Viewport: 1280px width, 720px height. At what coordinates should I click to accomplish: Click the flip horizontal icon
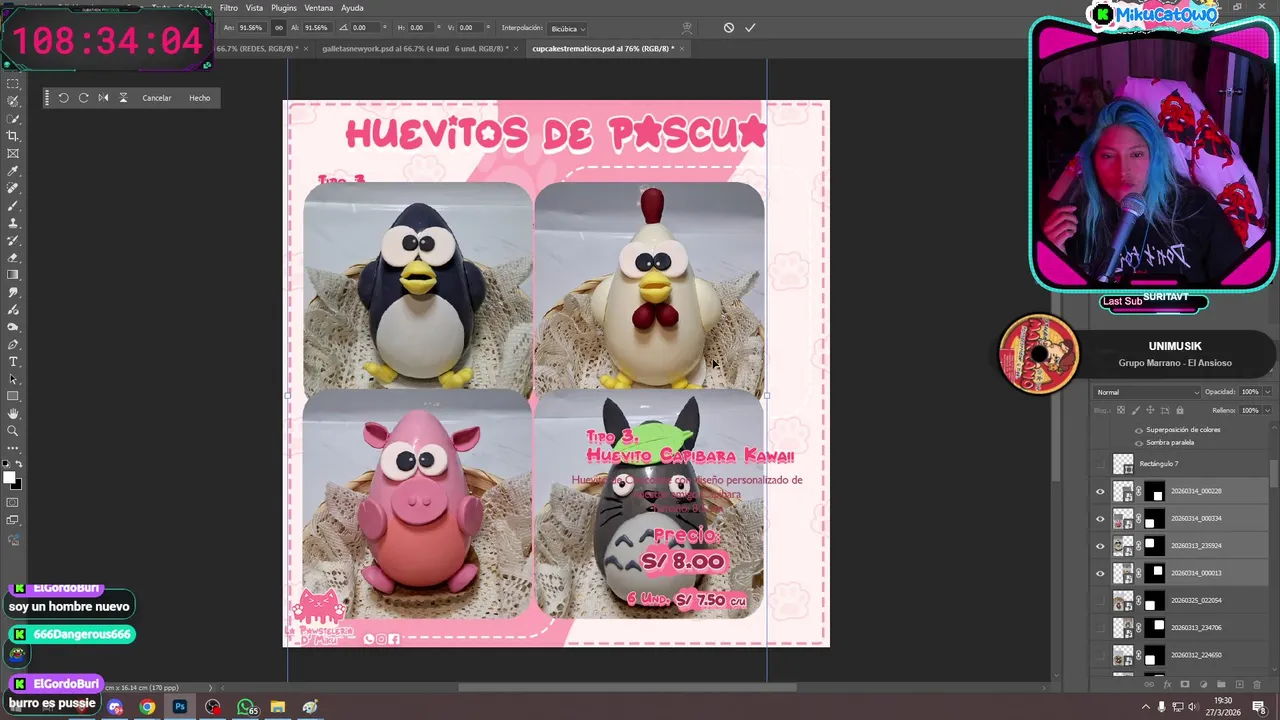[x=103, y=98]
